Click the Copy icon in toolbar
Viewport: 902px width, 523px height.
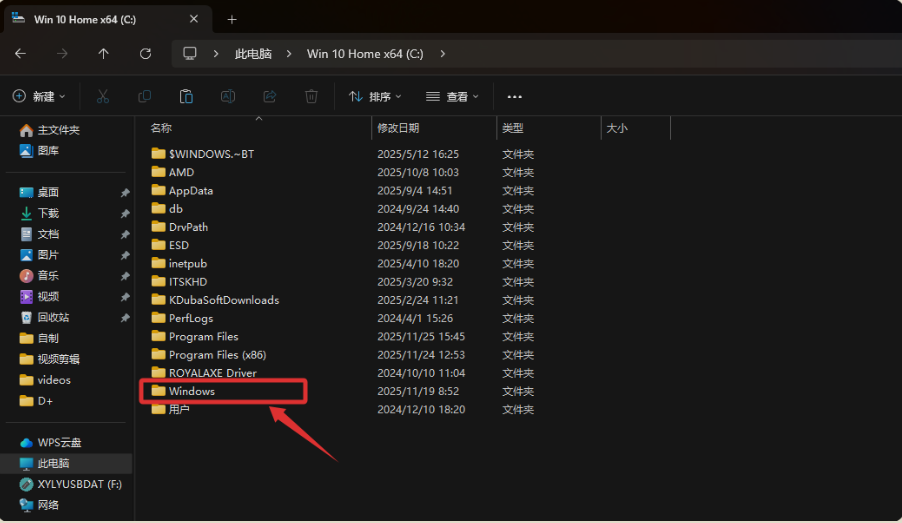point(144,97)
